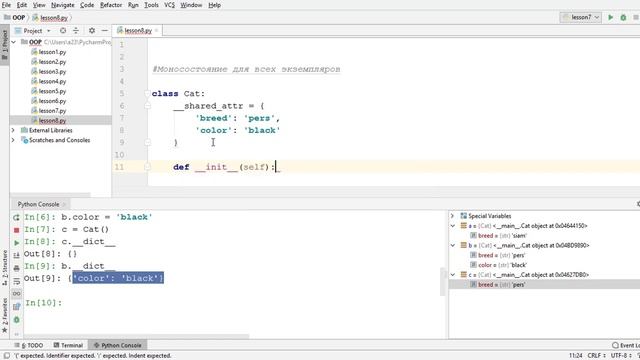Open lesson1.py in project tree

52,52
